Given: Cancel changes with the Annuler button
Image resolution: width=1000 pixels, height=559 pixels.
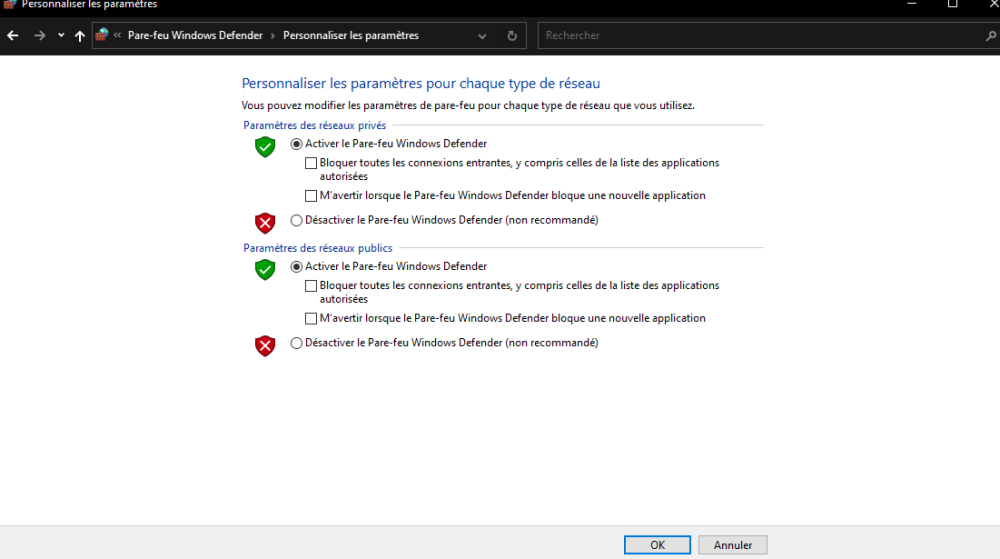Looking at the screenshot, I should (x=733, y=545).
